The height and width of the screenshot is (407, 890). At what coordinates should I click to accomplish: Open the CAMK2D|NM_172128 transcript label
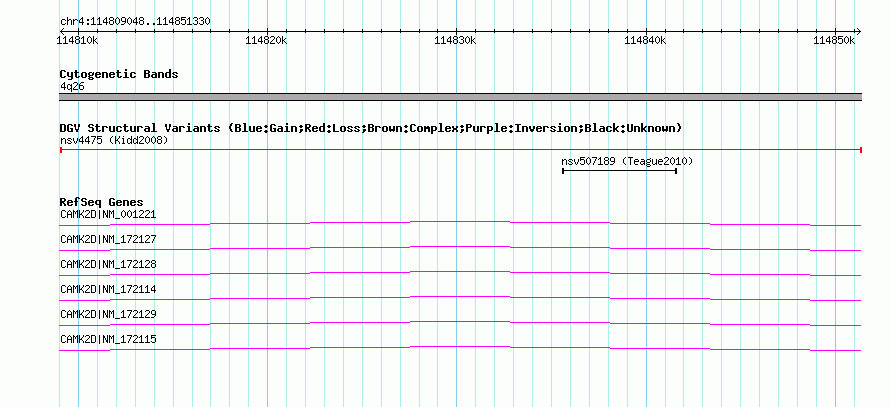tap(108, 265)
